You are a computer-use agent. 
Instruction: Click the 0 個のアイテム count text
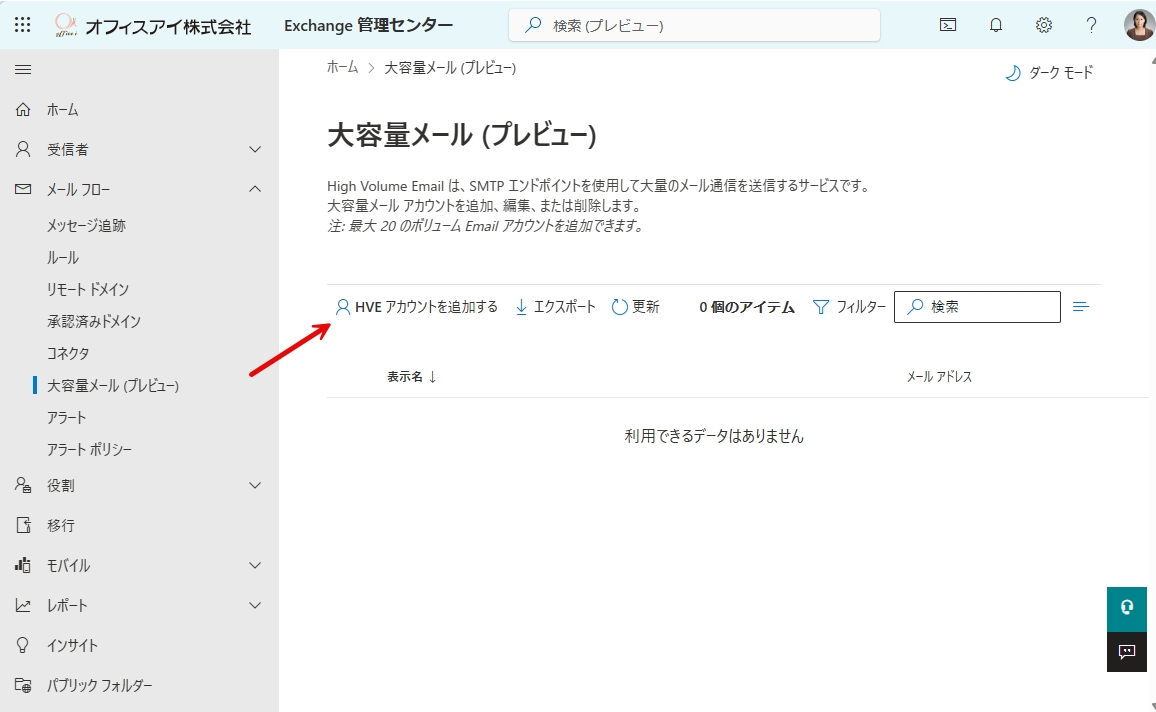pos(747,307)
